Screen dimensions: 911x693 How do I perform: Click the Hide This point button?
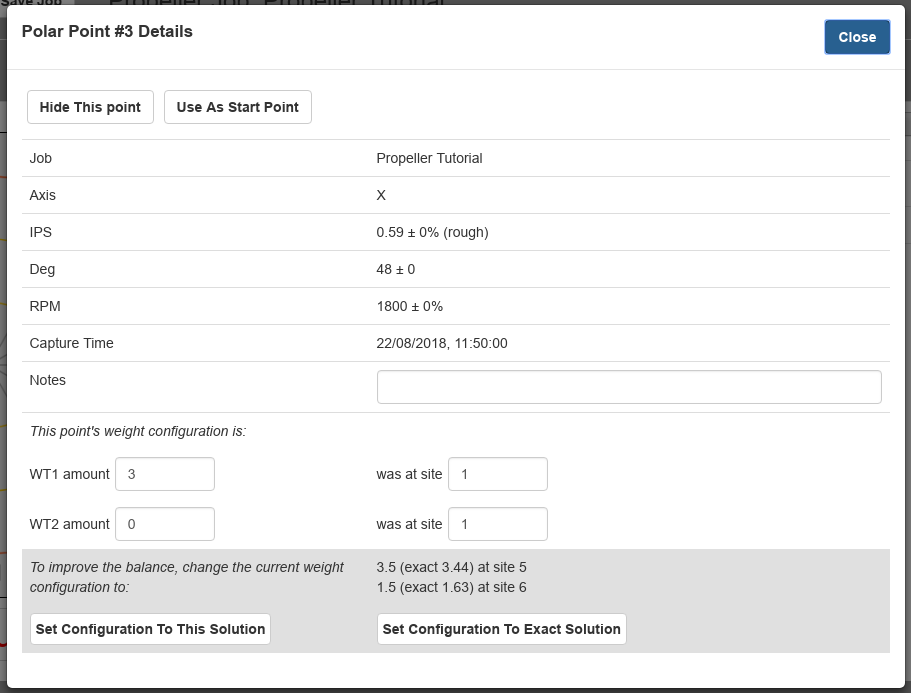pos(90,107)
